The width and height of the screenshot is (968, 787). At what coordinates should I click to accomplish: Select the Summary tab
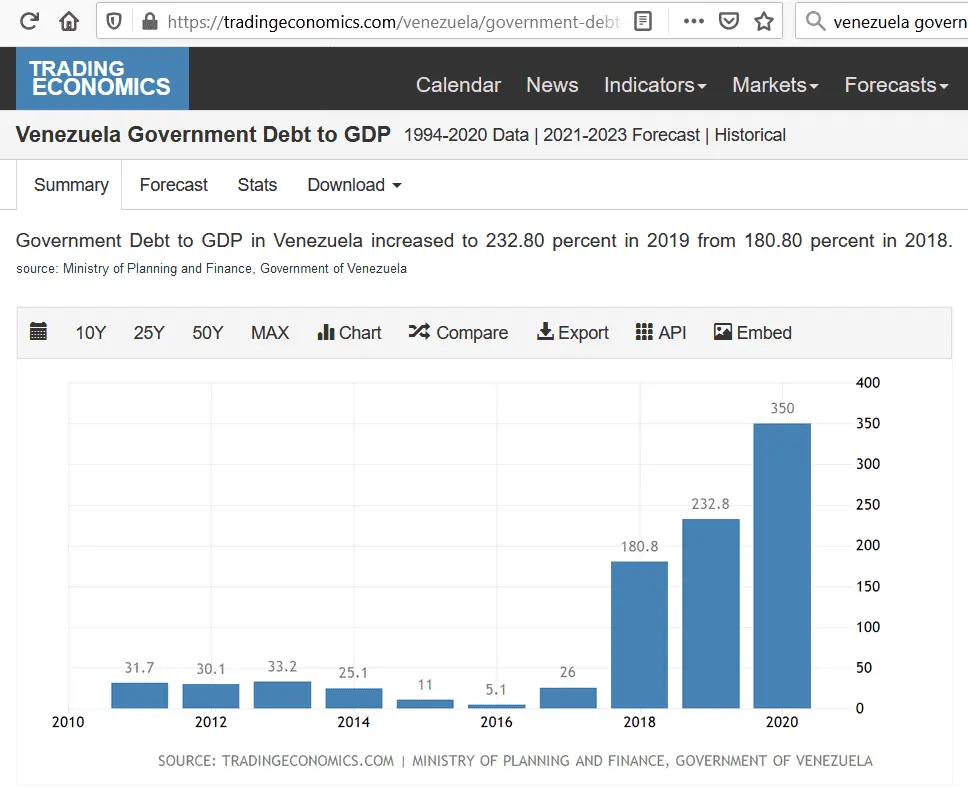(x=71, y=185)
